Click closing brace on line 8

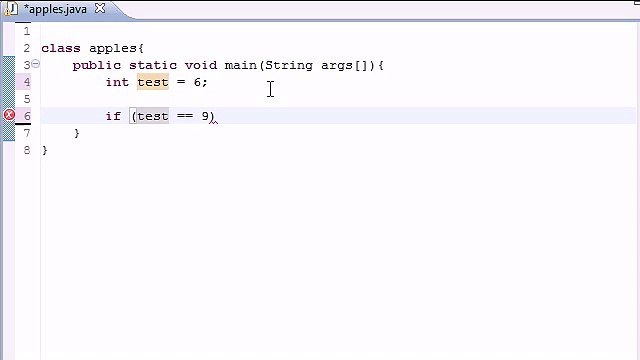(44, 150)
